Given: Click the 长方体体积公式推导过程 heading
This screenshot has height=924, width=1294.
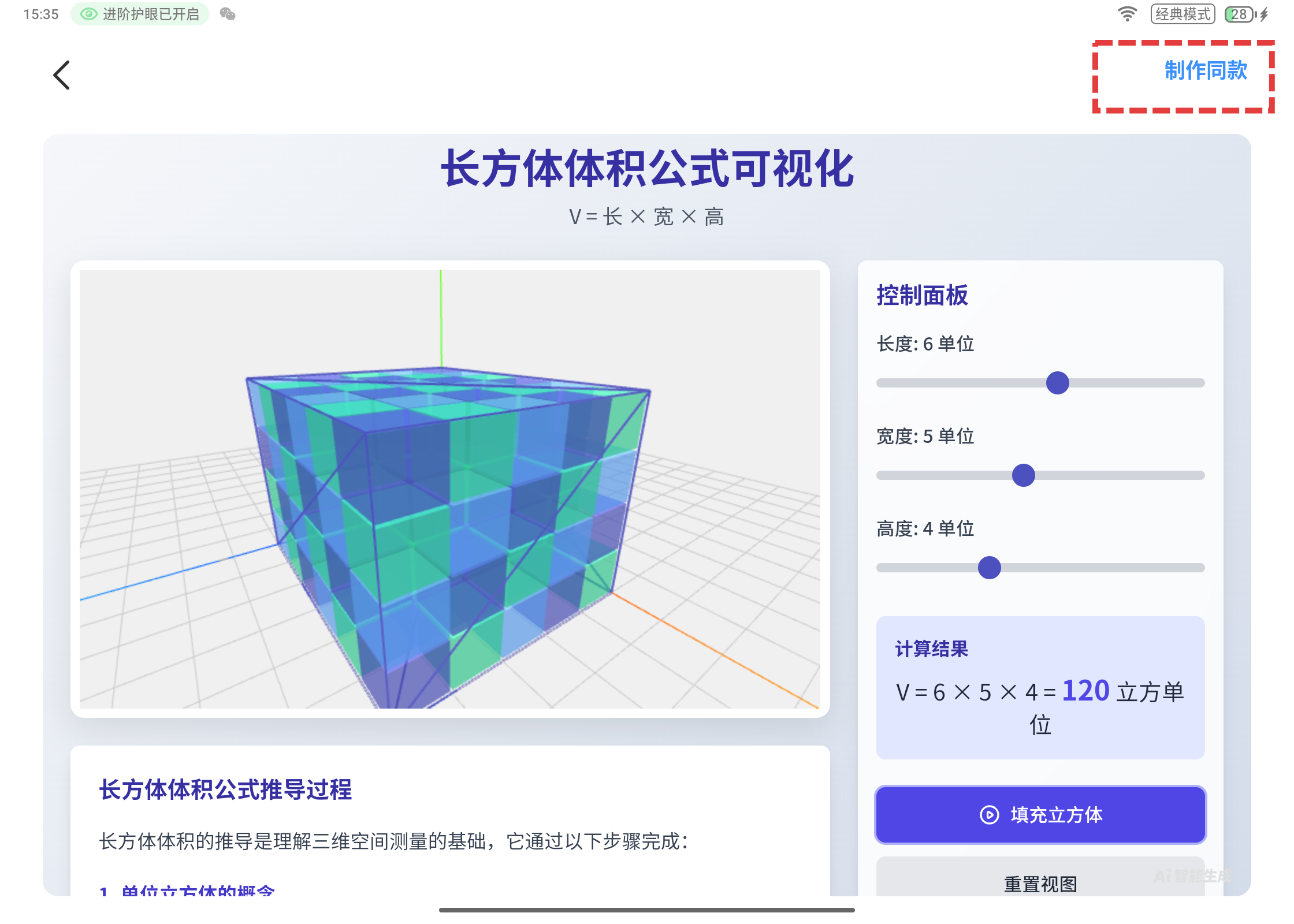Looking at the screenshot, I should pos(225,789).
